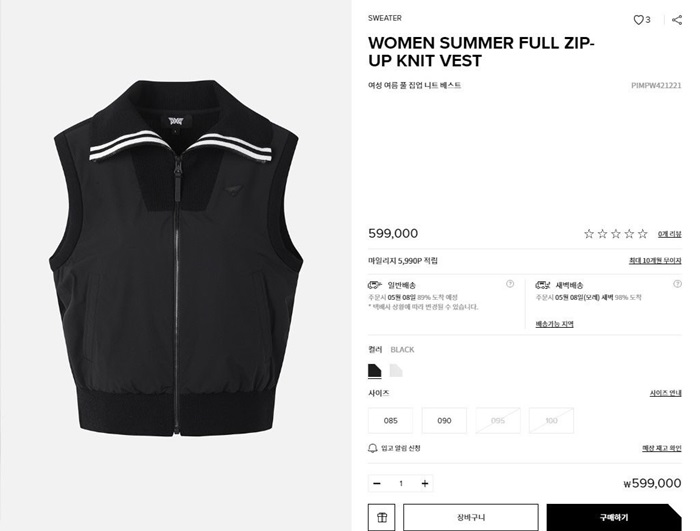
Task: Click the heart wishlist icon
Action: coord(638,20)
